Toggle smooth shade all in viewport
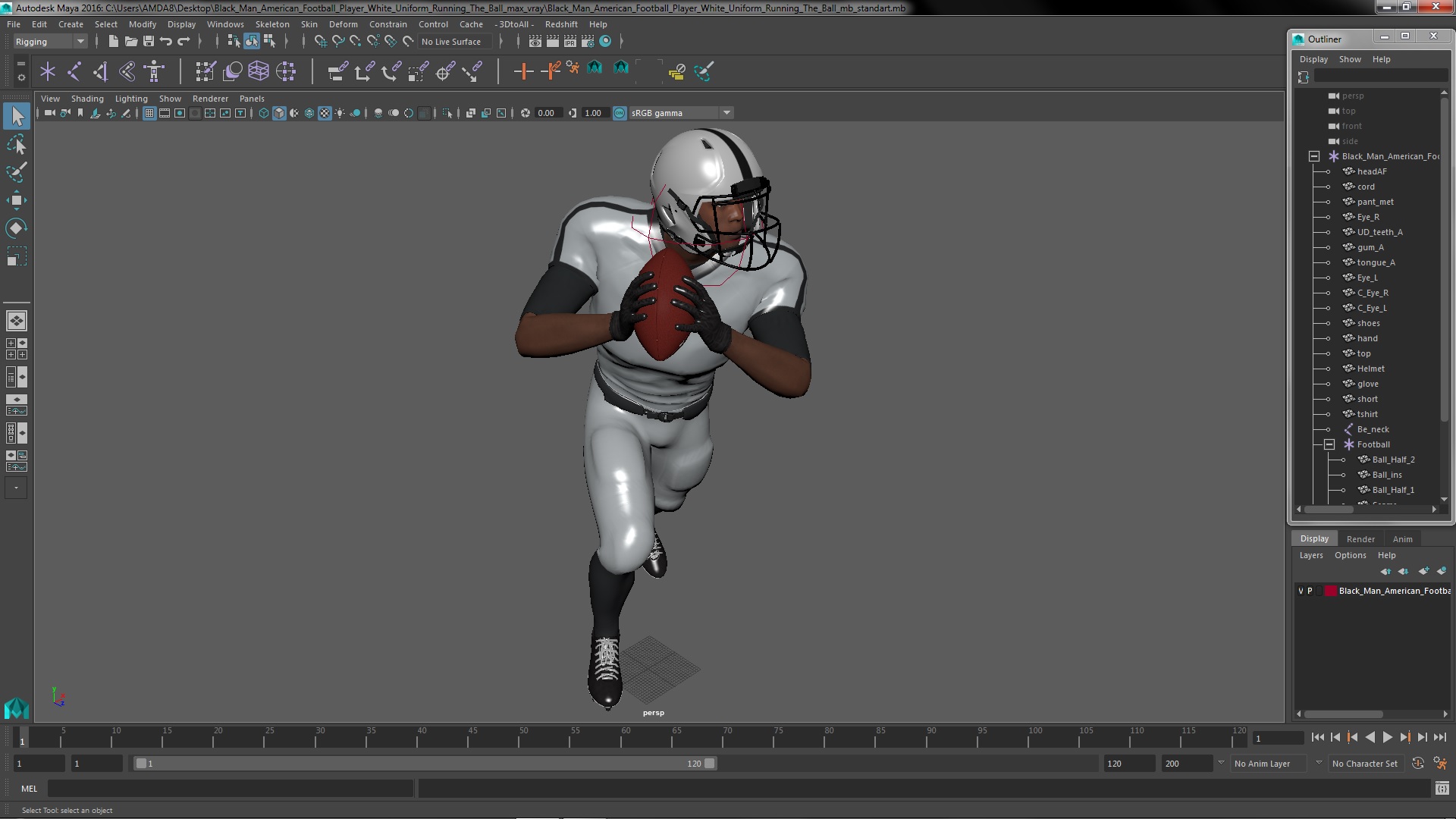Viewport: 1456px width, 819px height. pos(279,113)
